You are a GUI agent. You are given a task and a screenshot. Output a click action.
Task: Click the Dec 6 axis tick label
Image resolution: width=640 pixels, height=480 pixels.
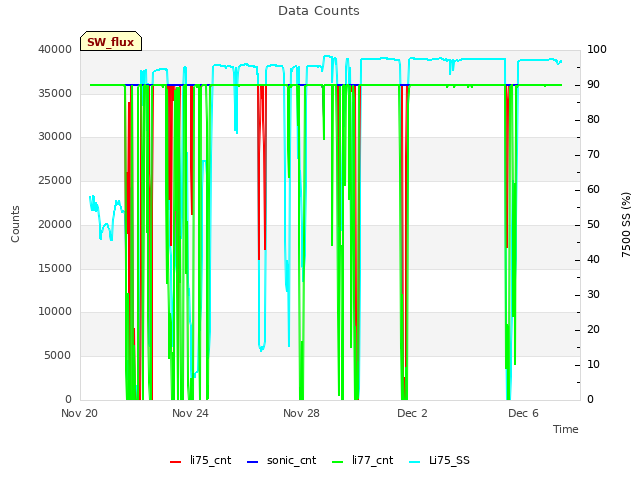(x=523, y=413)
